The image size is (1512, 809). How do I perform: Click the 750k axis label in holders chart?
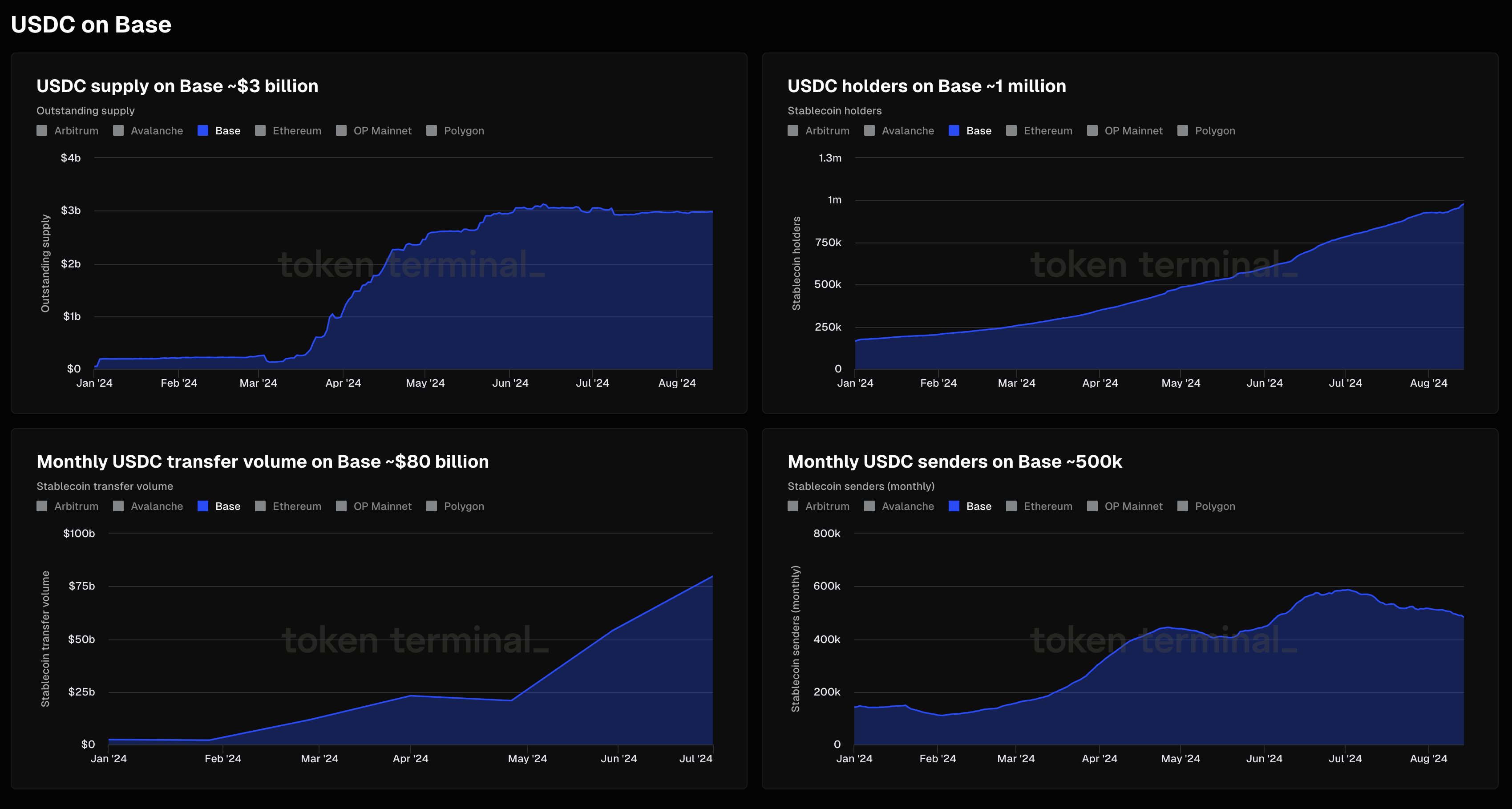click(x=828, y=243)
